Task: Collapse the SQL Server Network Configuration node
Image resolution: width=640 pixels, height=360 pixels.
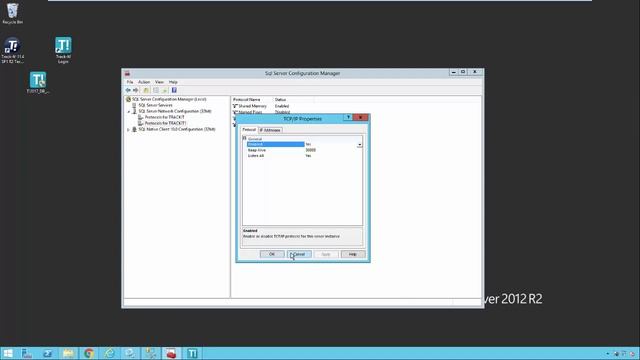Action: [128, 111]
